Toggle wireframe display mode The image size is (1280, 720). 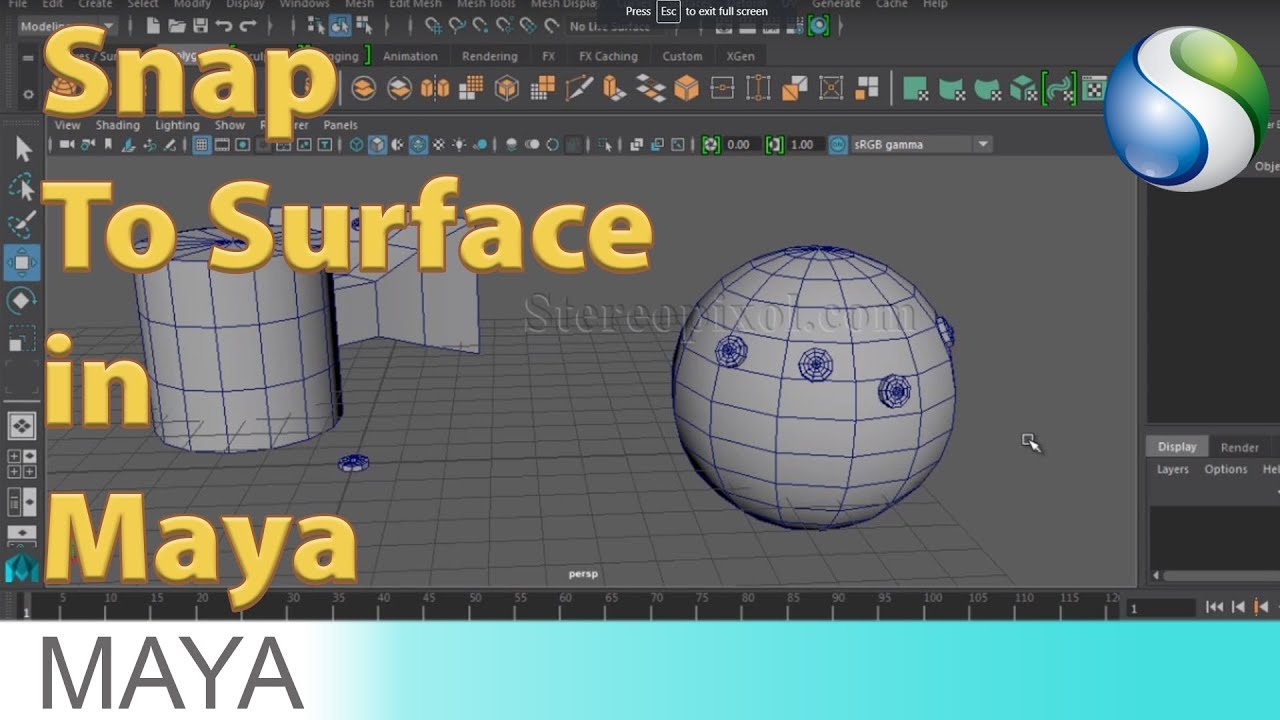(x=357, y=145)
